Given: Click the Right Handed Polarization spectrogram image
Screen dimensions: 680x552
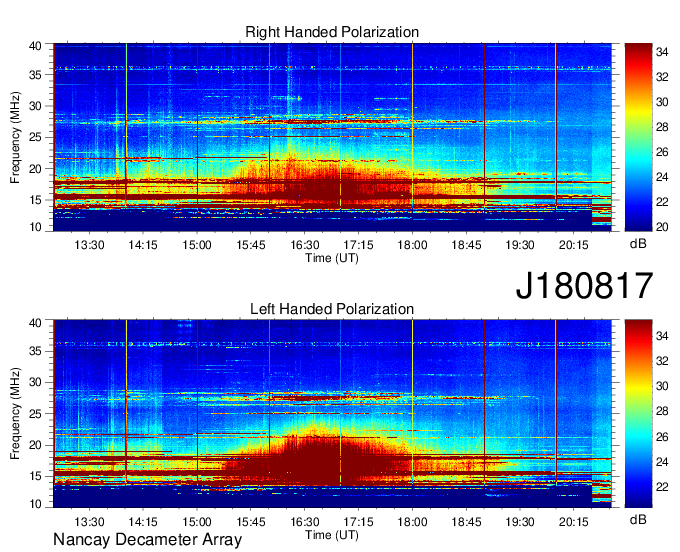Looking at the screenshot, I should click(332, 137).
